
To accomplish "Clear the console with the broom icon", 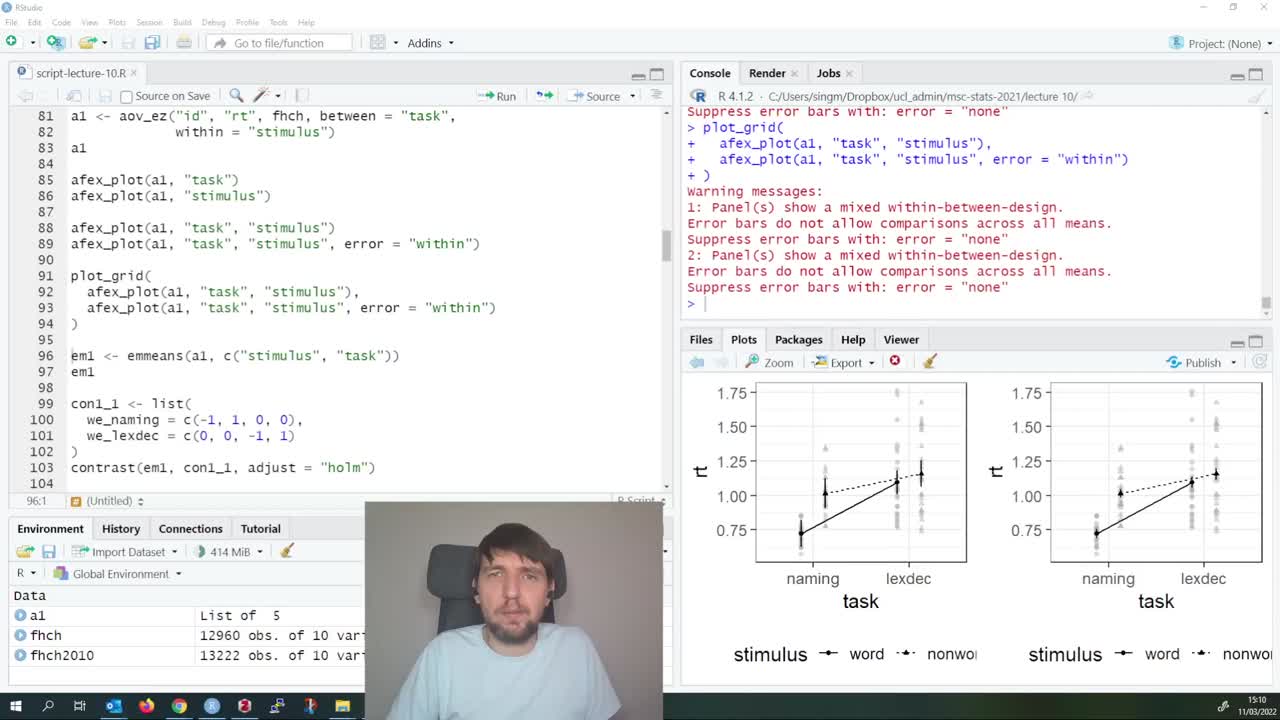I will point(1257,97).
